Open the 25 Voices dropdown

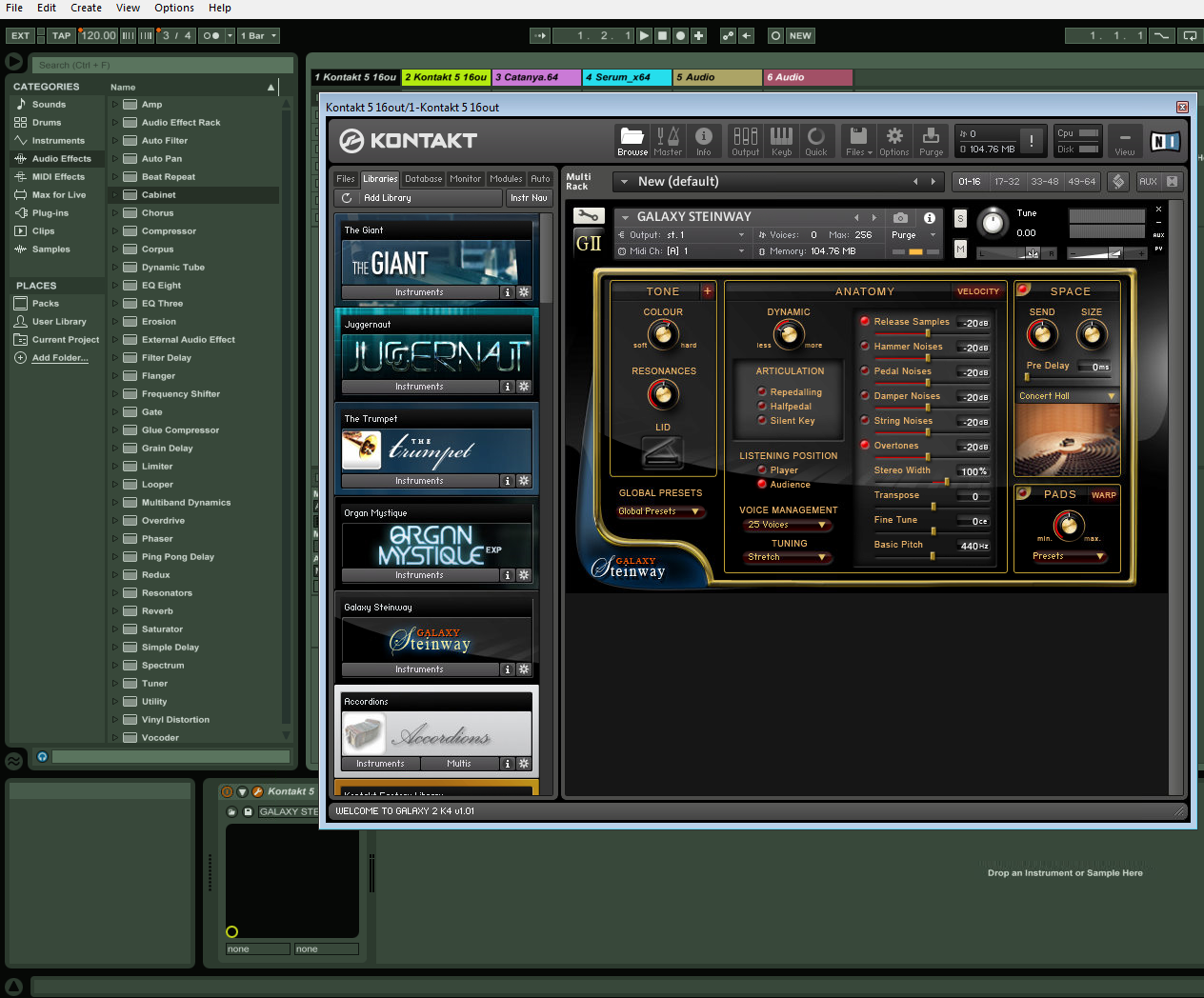787,525
